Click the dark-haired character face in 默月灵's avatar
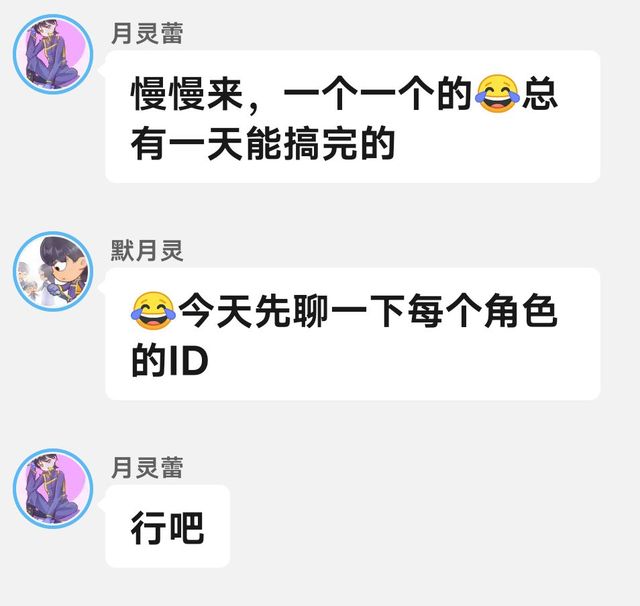640x606 pixels. 65,261
